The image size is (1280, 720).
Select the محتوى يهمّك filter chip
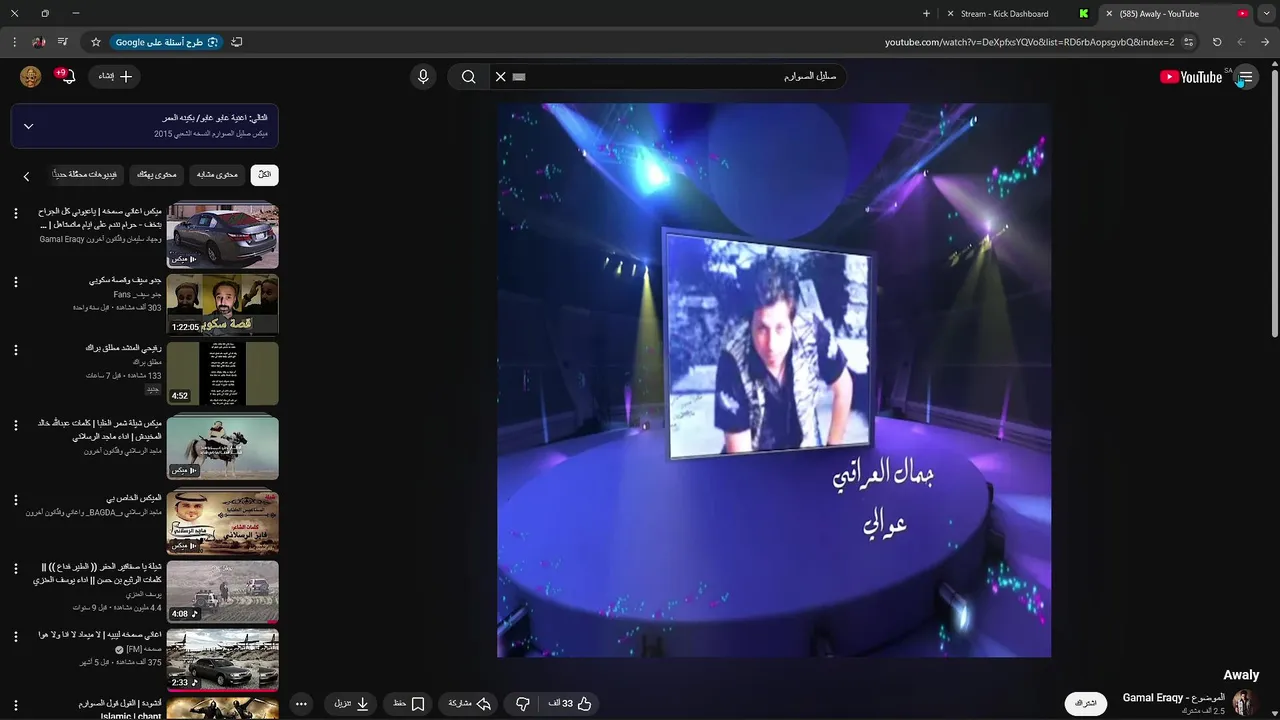pos(156,175)
